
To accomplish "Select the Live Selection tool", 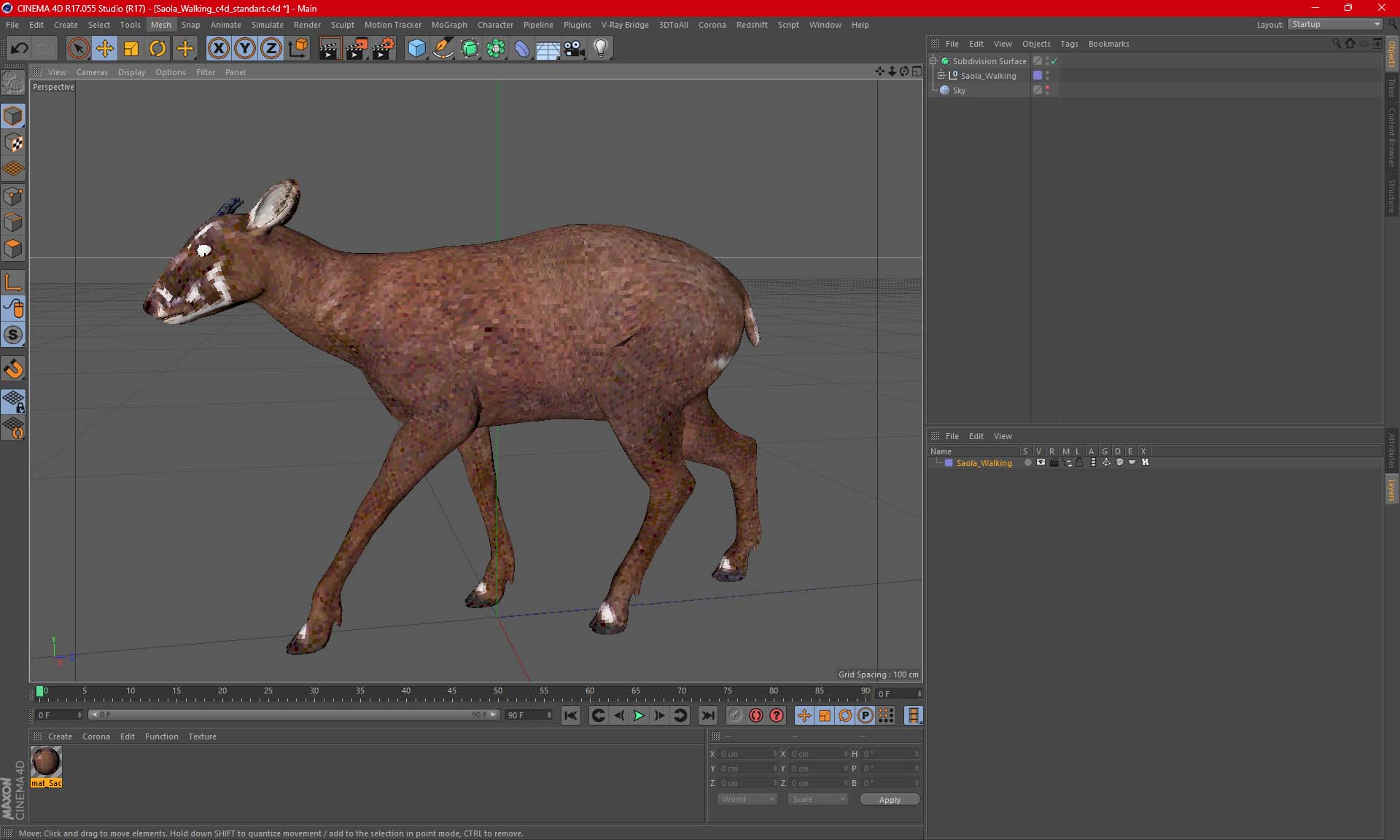I will click(78, 49).
